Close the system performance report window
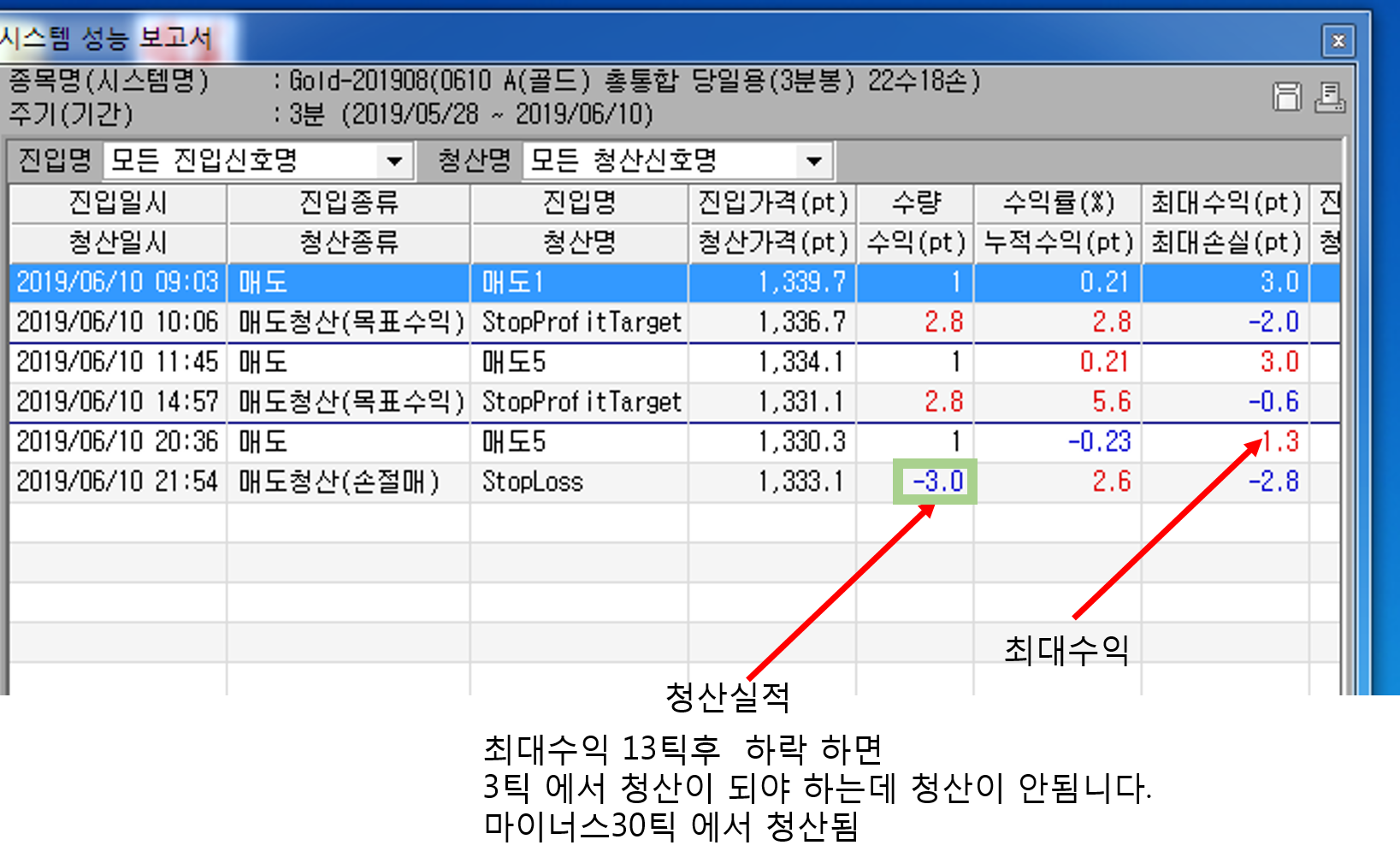Screen dimensions: 1400x863 point(1338,40)
